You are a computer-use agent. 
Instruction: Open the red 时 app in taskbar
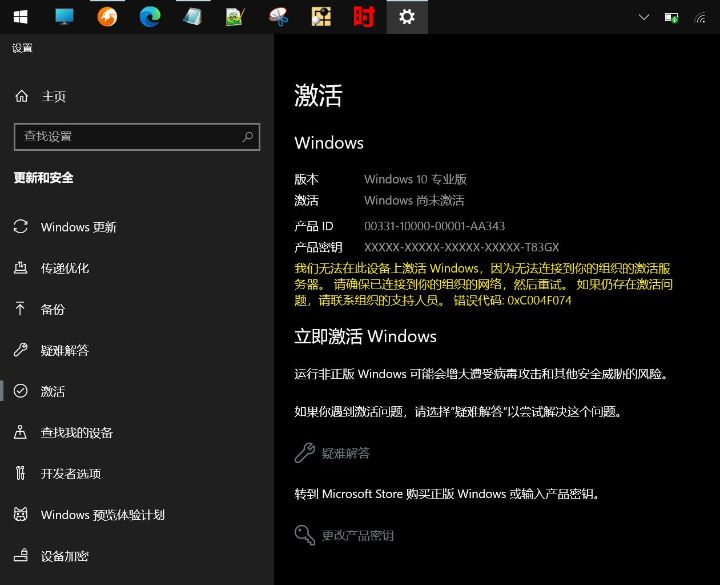(364, 17)
